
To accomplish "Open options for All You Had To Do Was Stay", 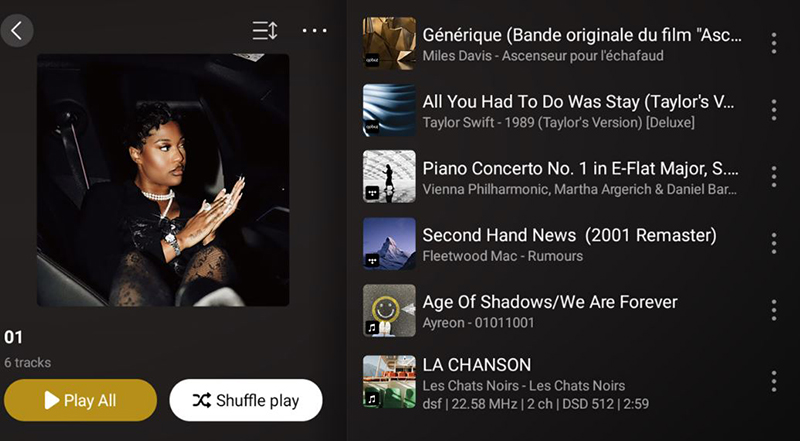I will [x=773, y=110].
